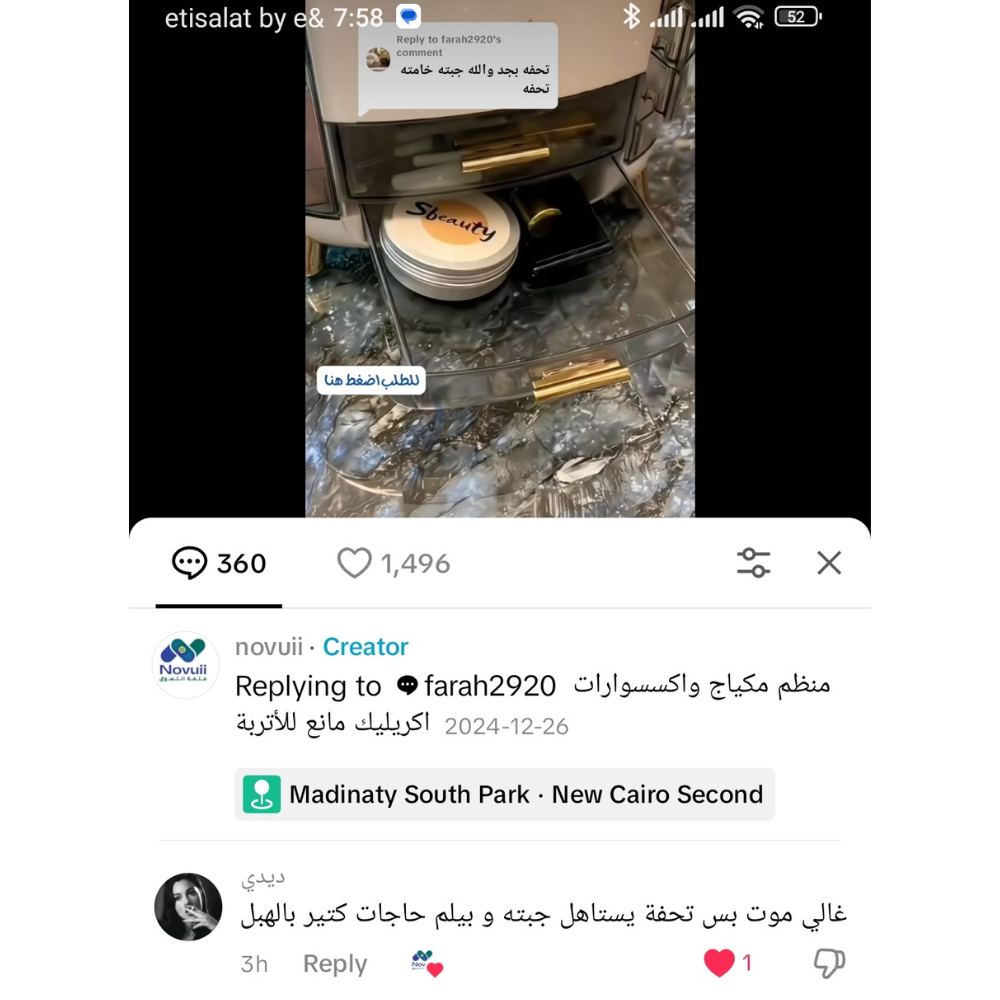Open the Madinaty South Park location tag
The width and height of the screenshot is (1000, 1000).
coord(504,795)
